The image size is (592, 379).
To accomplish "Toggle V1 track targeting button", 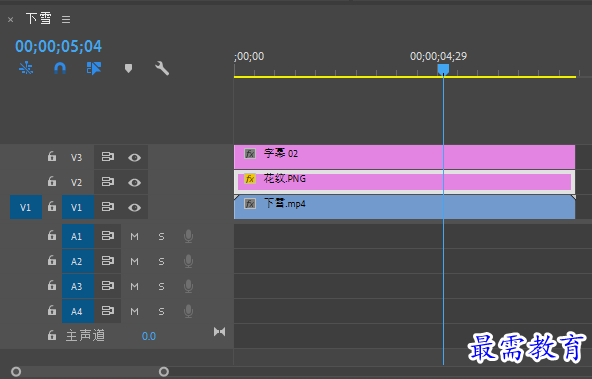I will [x=78, y=207].
